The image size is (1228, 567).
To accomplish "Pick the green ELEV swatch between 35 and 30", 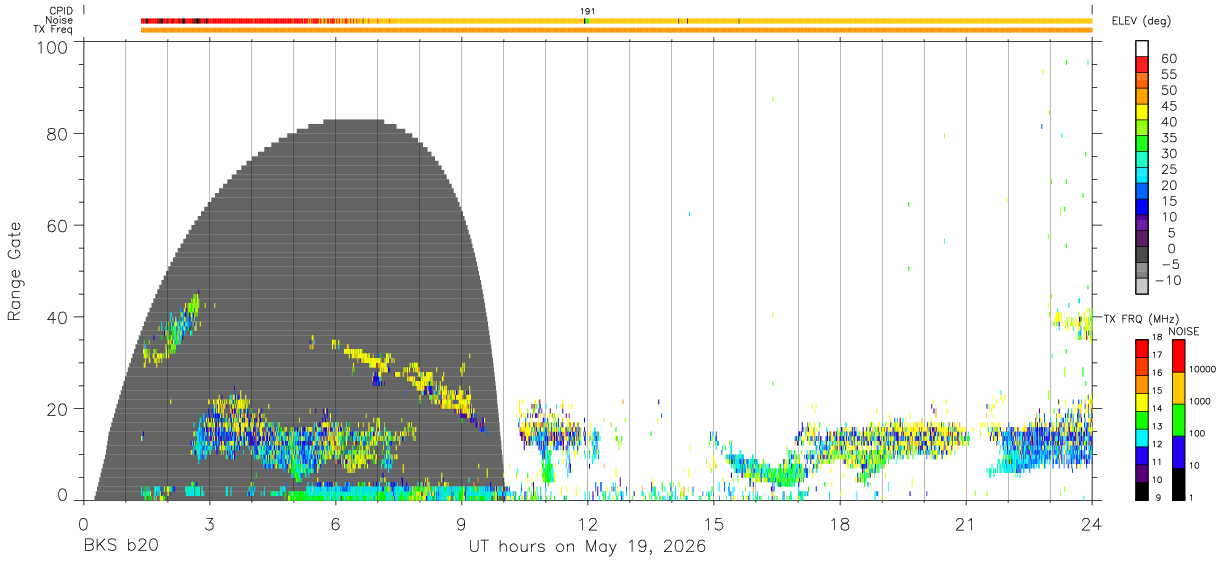I will (1142, 145).
